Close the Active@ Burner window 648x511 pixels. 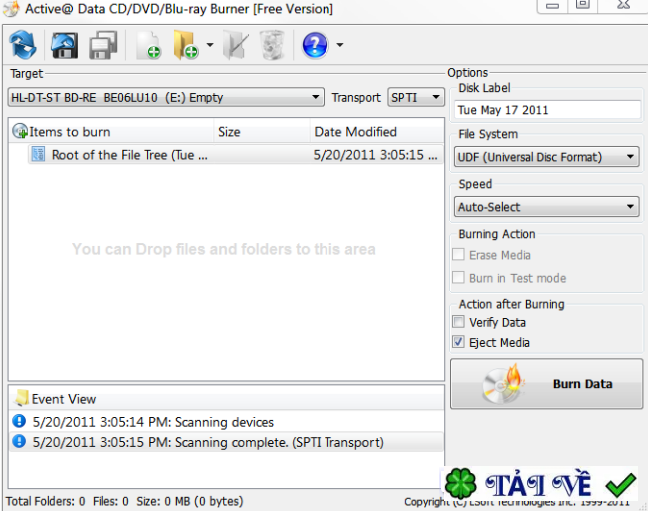pyautogui.click(x=623, y=5)
